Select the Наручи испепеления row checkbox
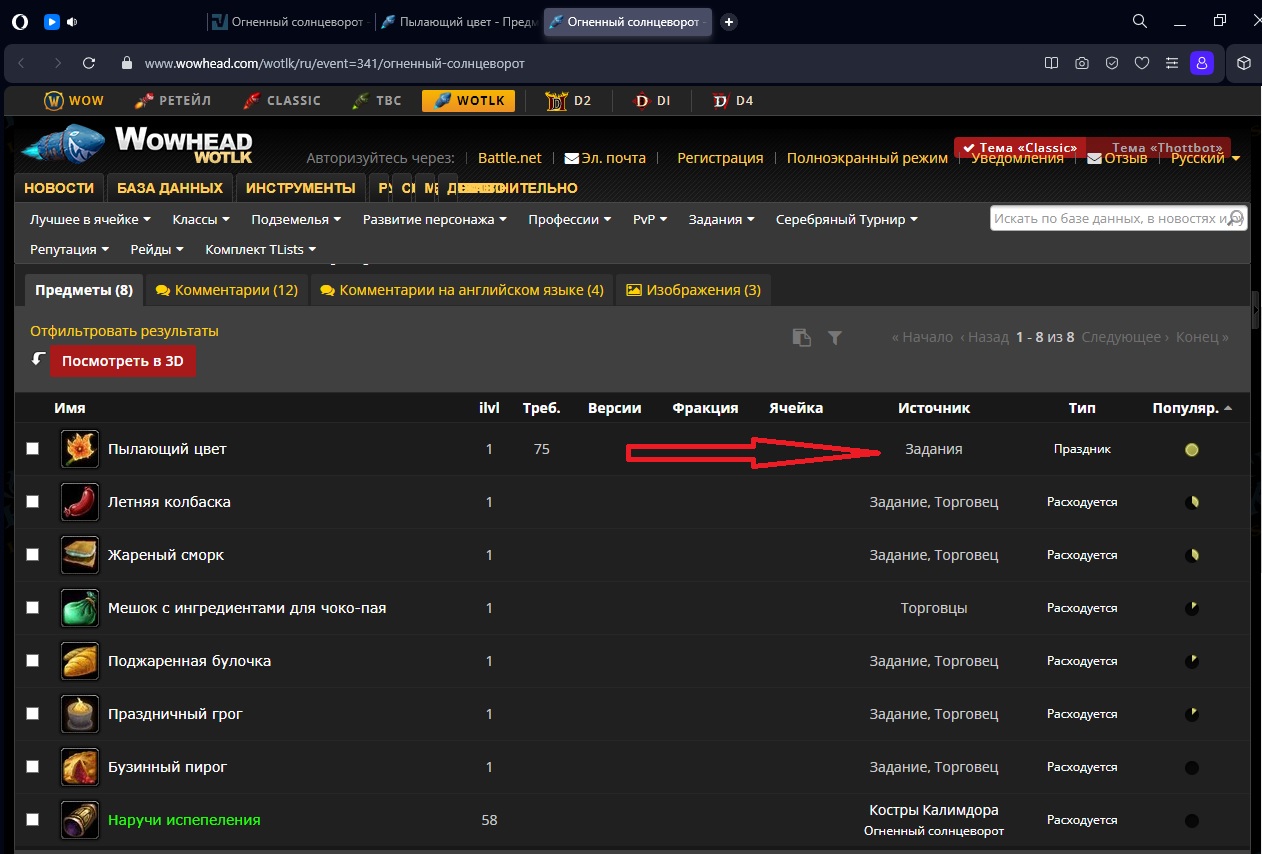The height and width of the screenshot is (854, 1262). coord(33,820)
